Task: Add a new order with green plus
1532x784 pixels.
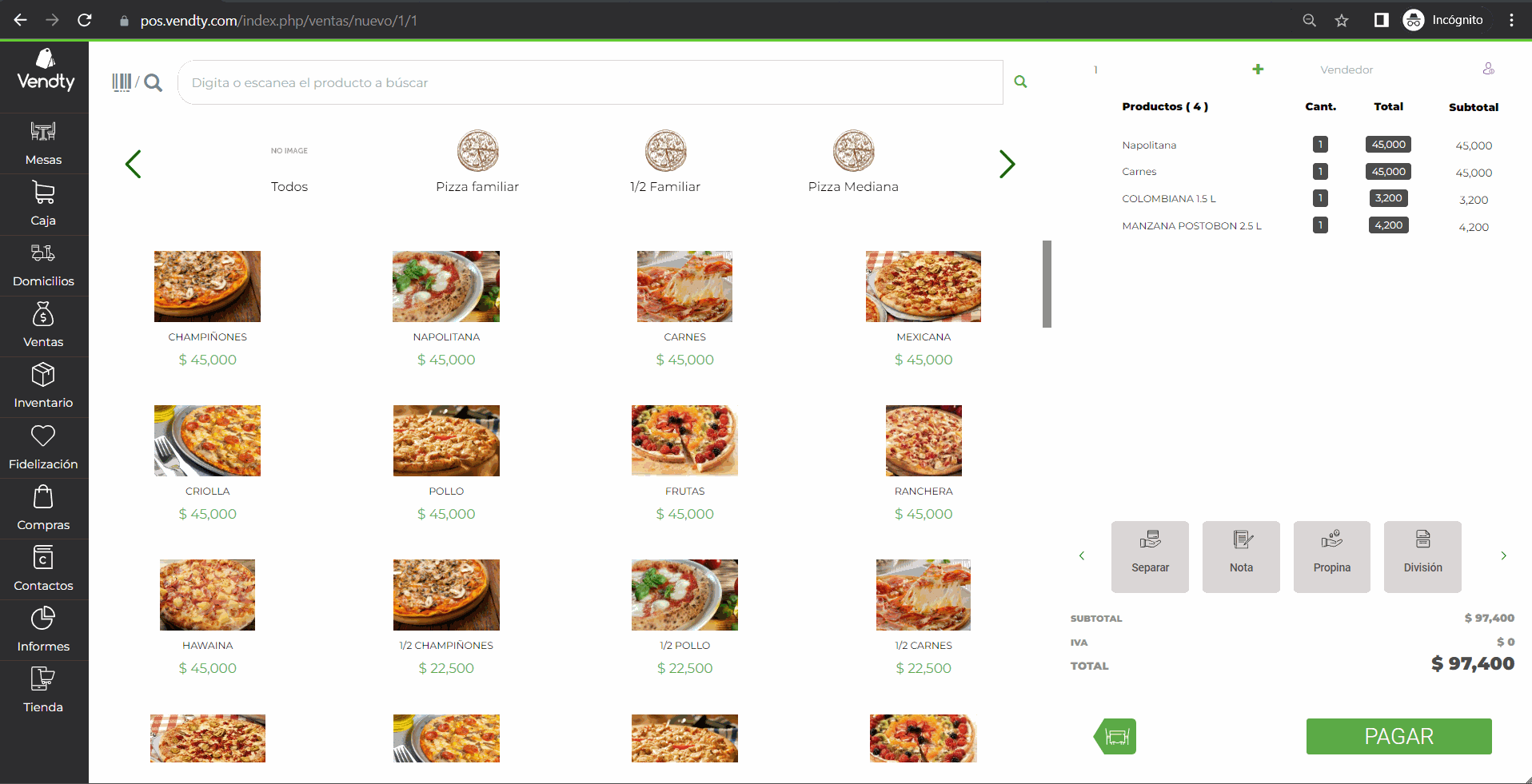Action: pyautogui.click(x=1258, y=70)
